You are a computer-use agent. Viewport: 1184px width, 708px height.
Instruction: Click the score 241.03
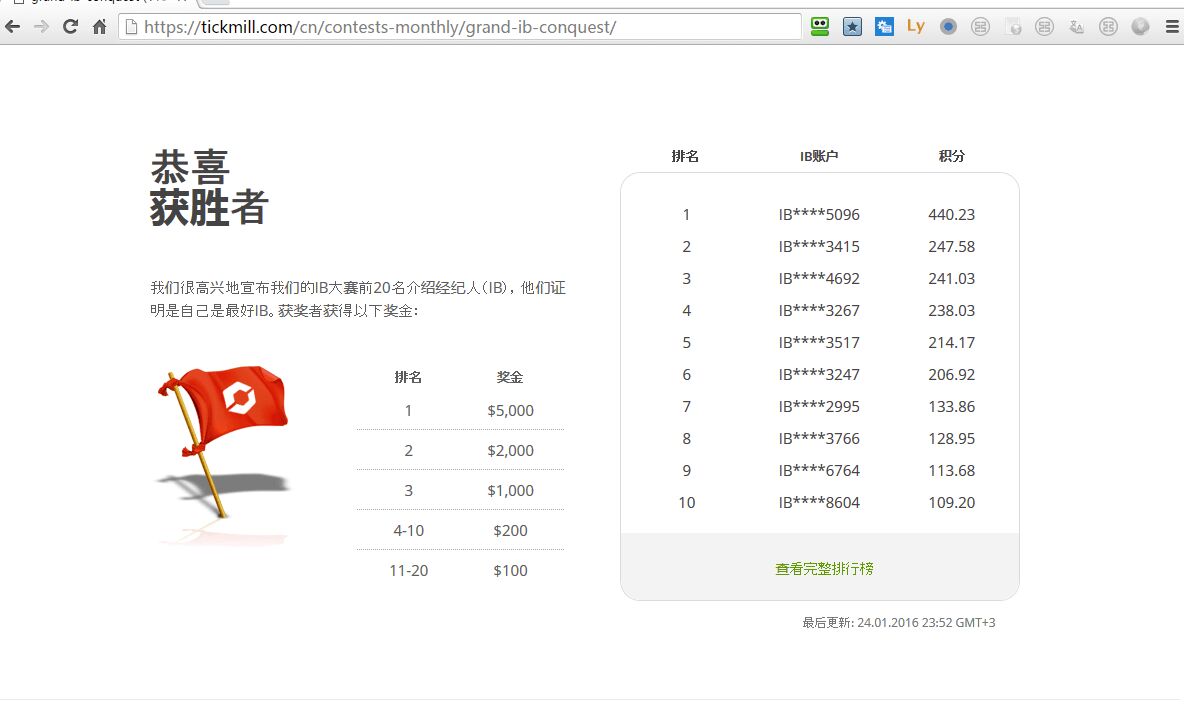pos(951,279)
